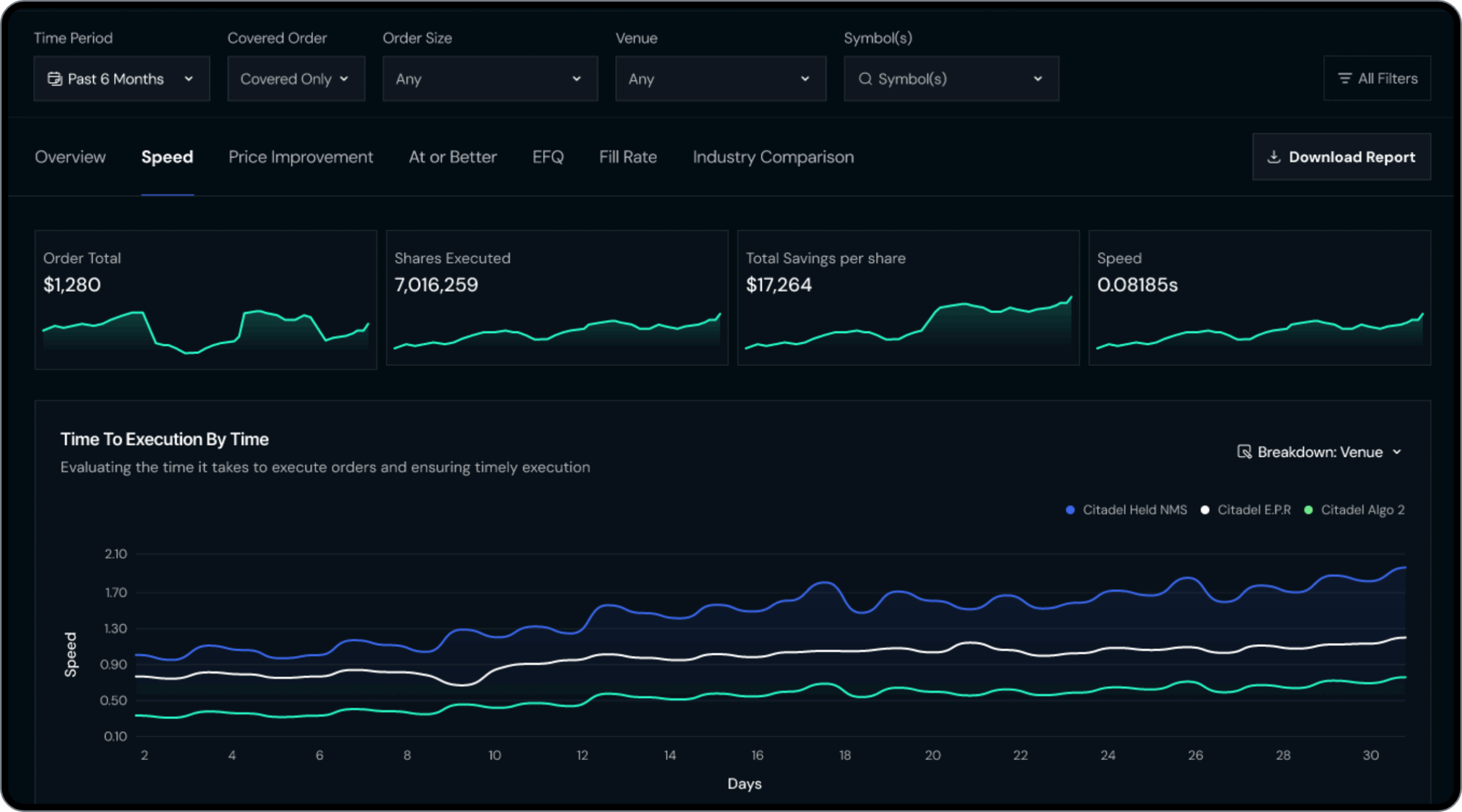Click the filter funnel icon beside All Filters
Viewport: 1462px width, 812px height.
tap(1345, 78)
